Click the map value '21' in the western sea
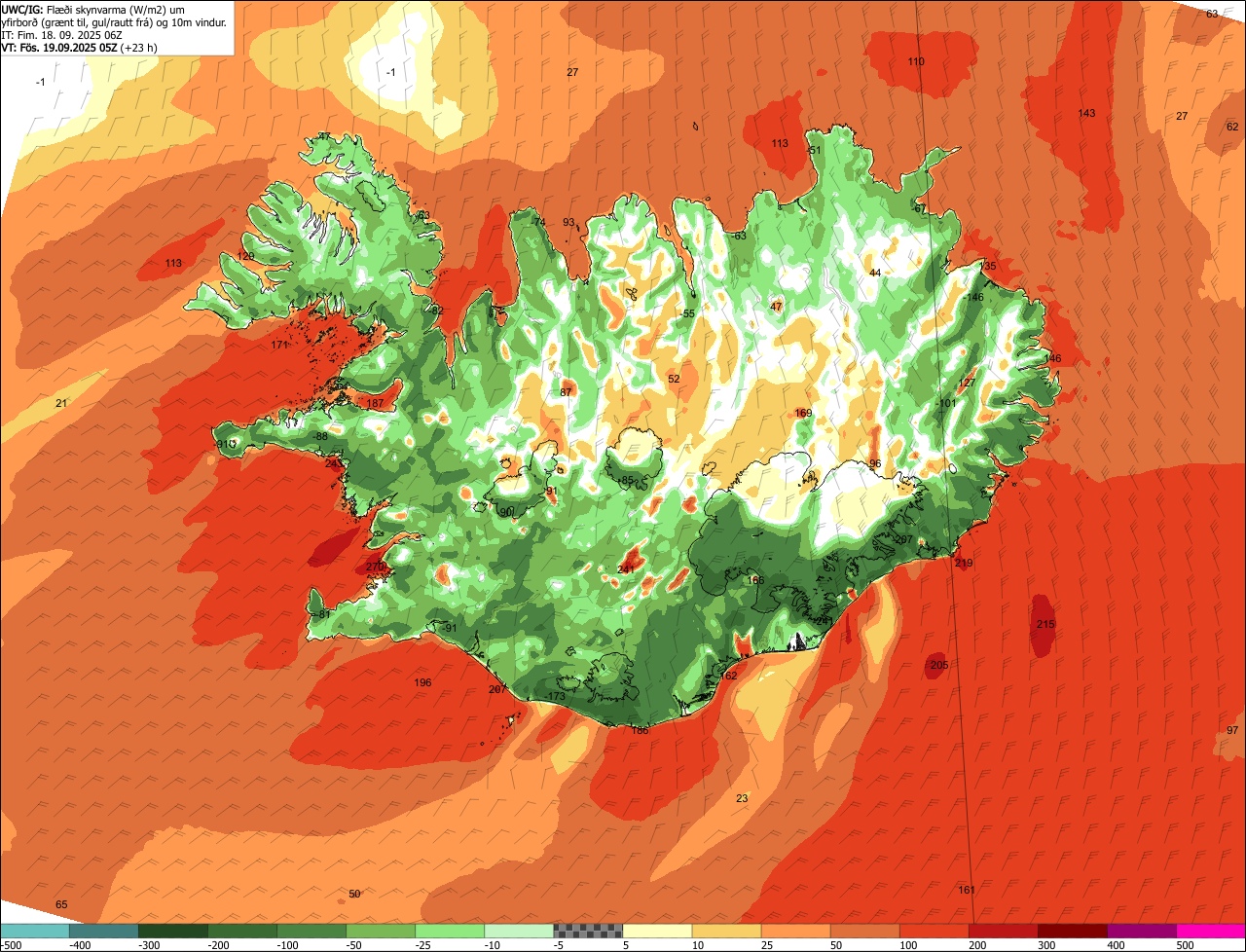The height and width of the screenshot is (952, 1246). 61,403
